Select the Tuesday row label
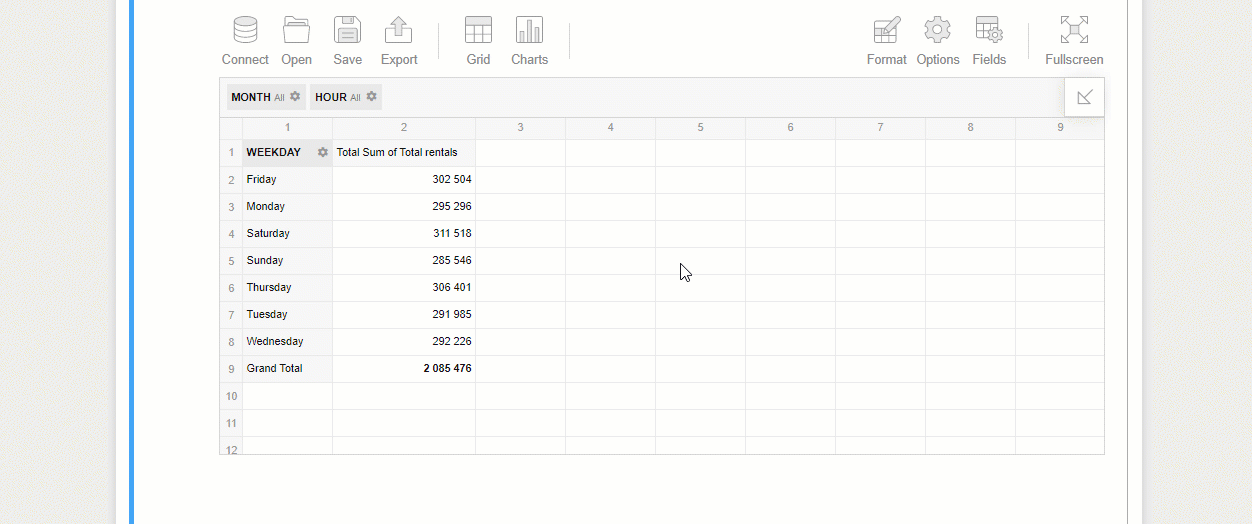The height and width of the screenshot is (524, 1252). [x=288, y=315]
